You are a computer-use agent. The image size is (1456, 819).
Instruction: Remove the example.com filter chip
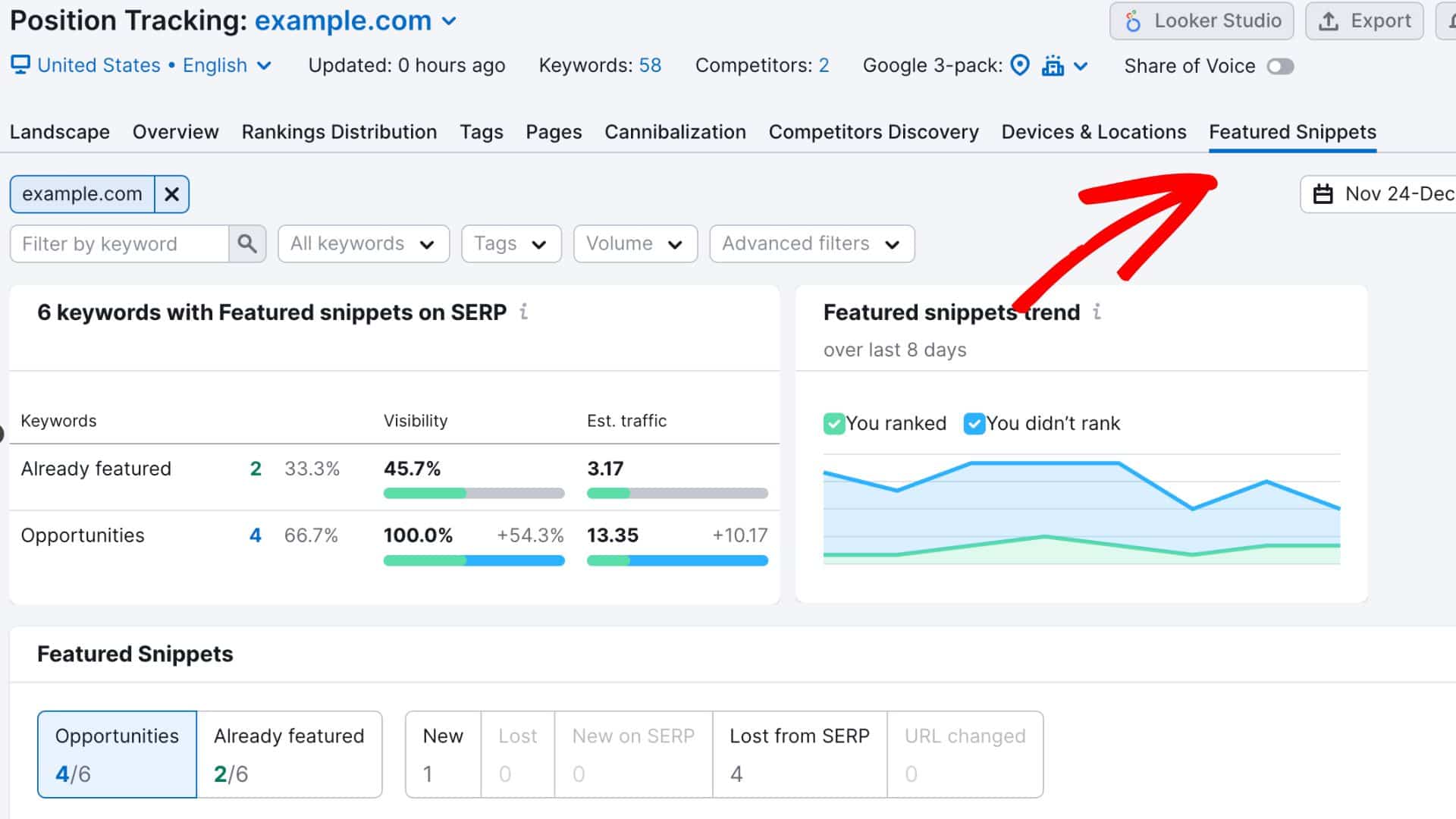171,194
